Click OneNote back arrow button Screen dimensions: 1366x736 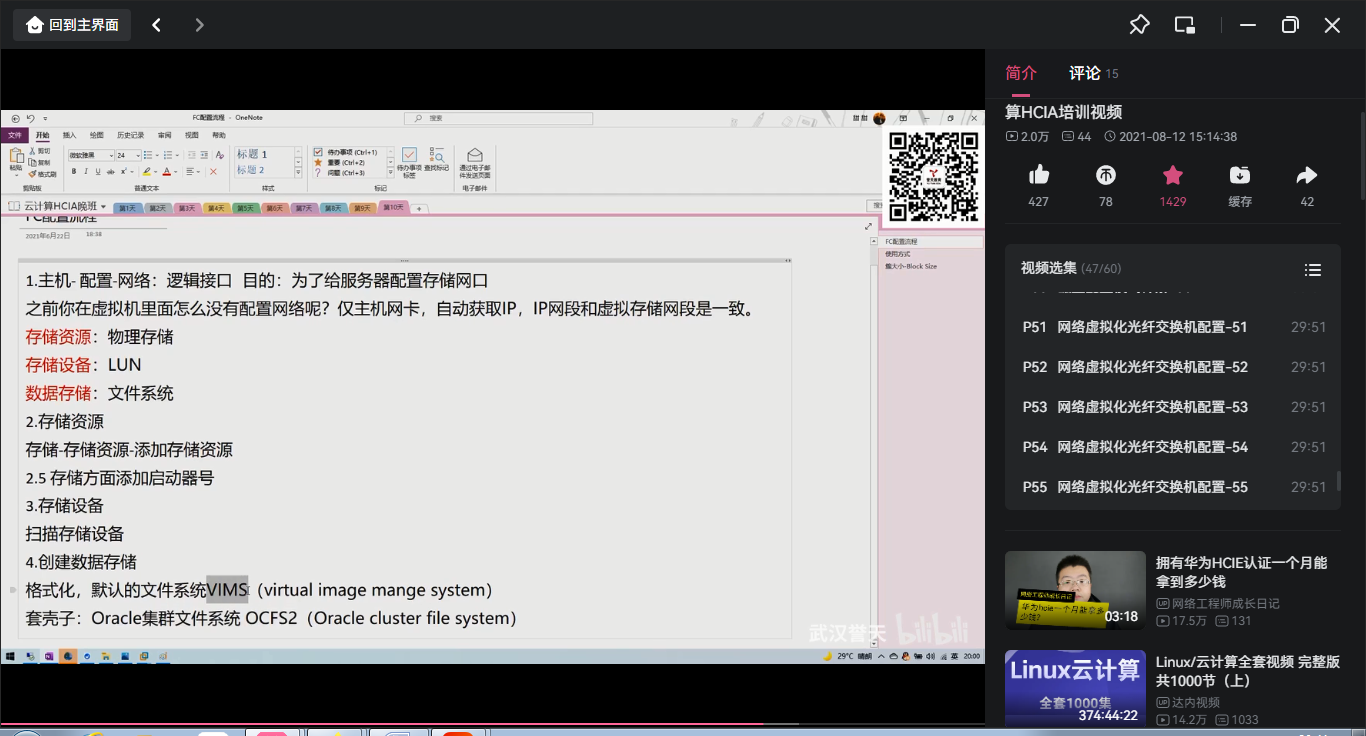tap(16, 118)
